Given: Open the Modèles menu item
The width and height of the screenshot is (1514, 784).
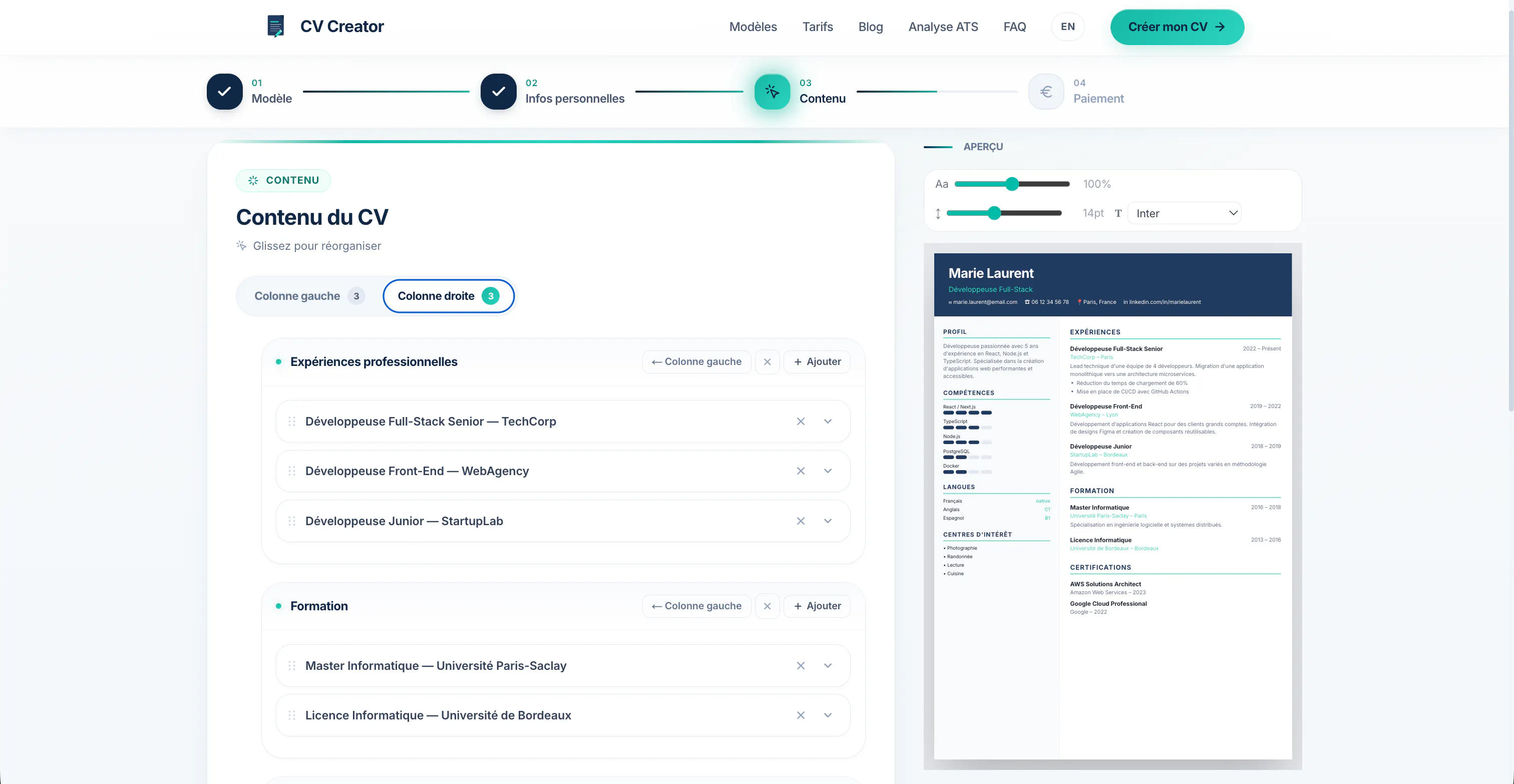Looking at the screenshot, I should click(x=753, y=27).
